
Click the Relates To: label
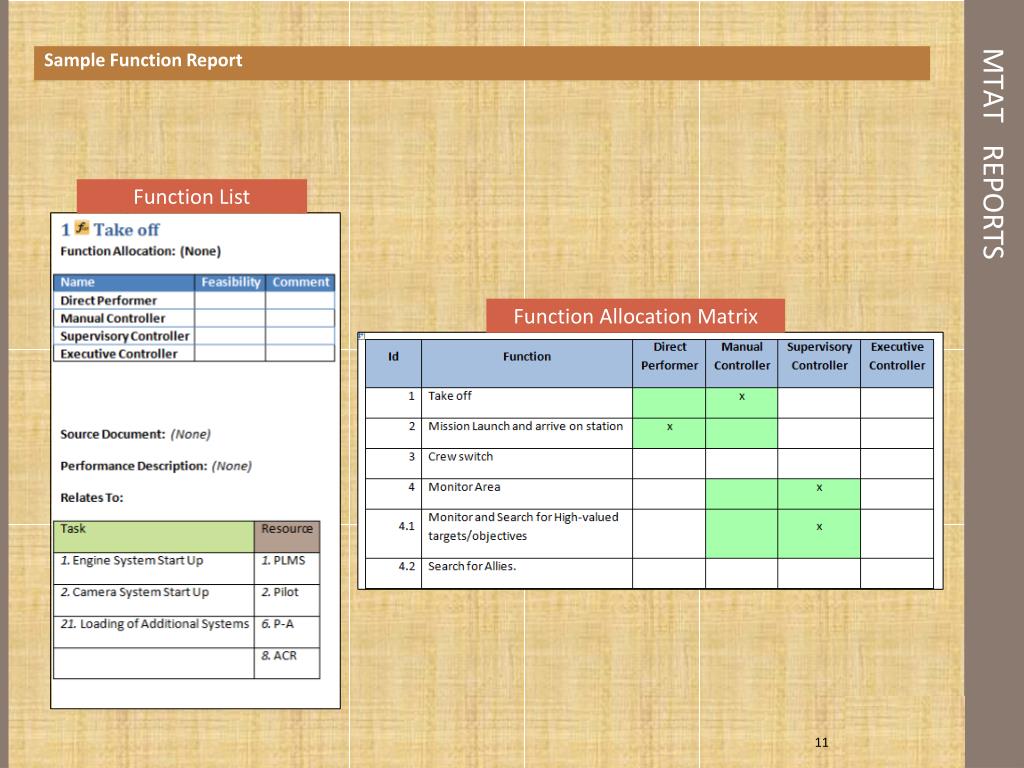coord(91,498)
